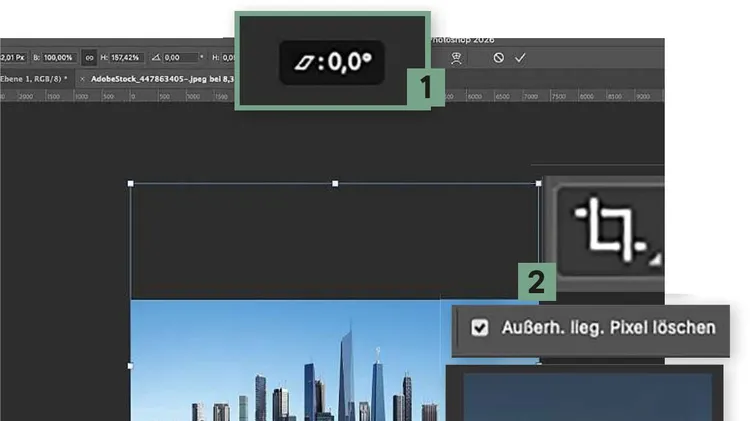This screenshot has width=750, height=421.
Task: Click the height field showing 157,42%
Action: pos(124,59)
